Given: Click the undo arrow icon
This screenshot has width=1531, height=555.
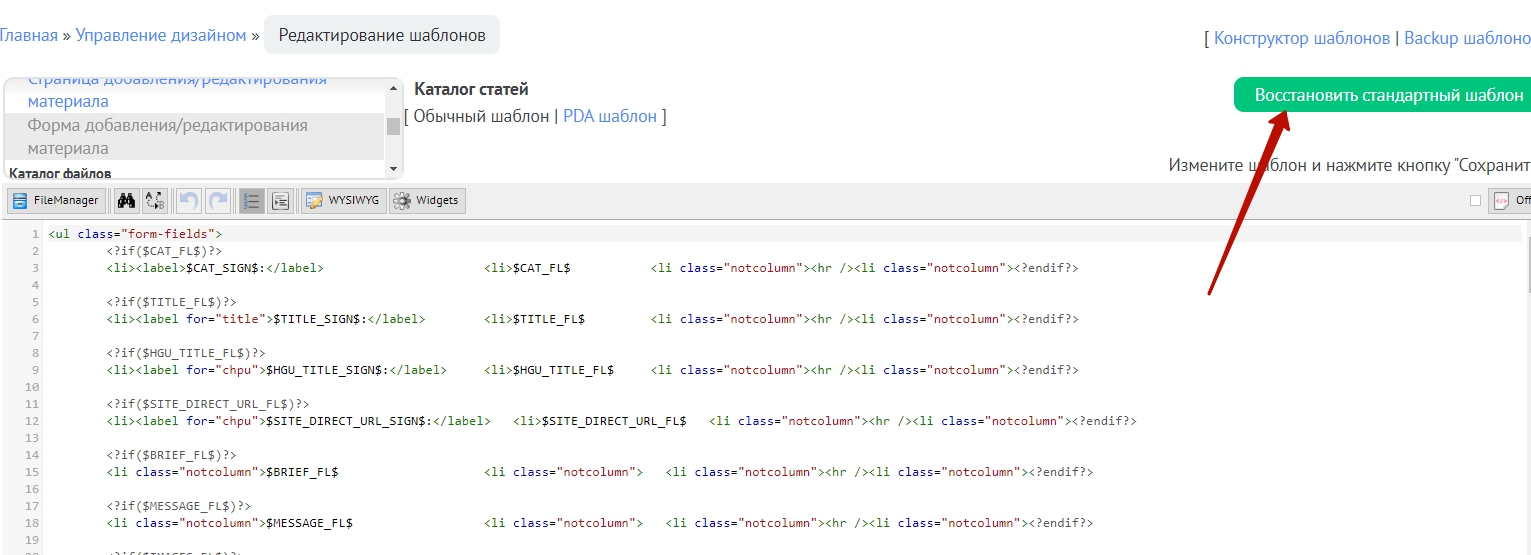Looking at the screenshot, I should [188, 201].
